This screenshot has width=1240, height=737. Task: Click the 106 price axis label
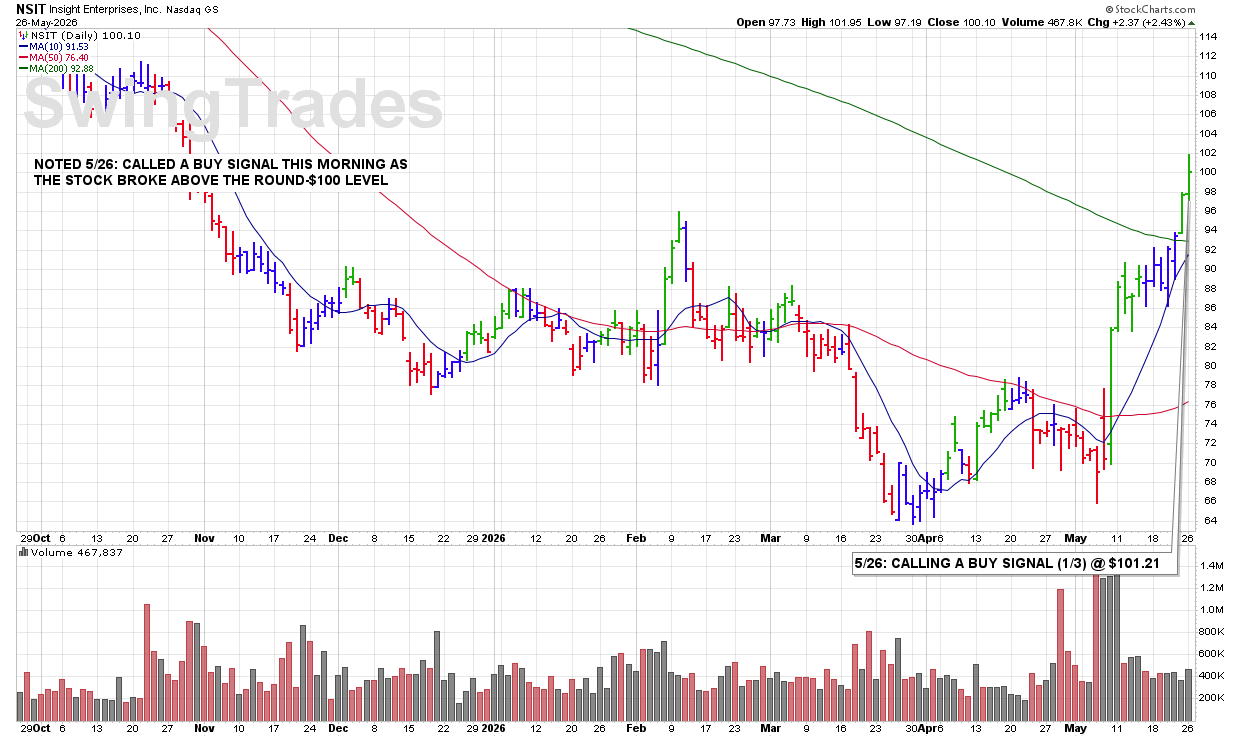[1208, 114]
